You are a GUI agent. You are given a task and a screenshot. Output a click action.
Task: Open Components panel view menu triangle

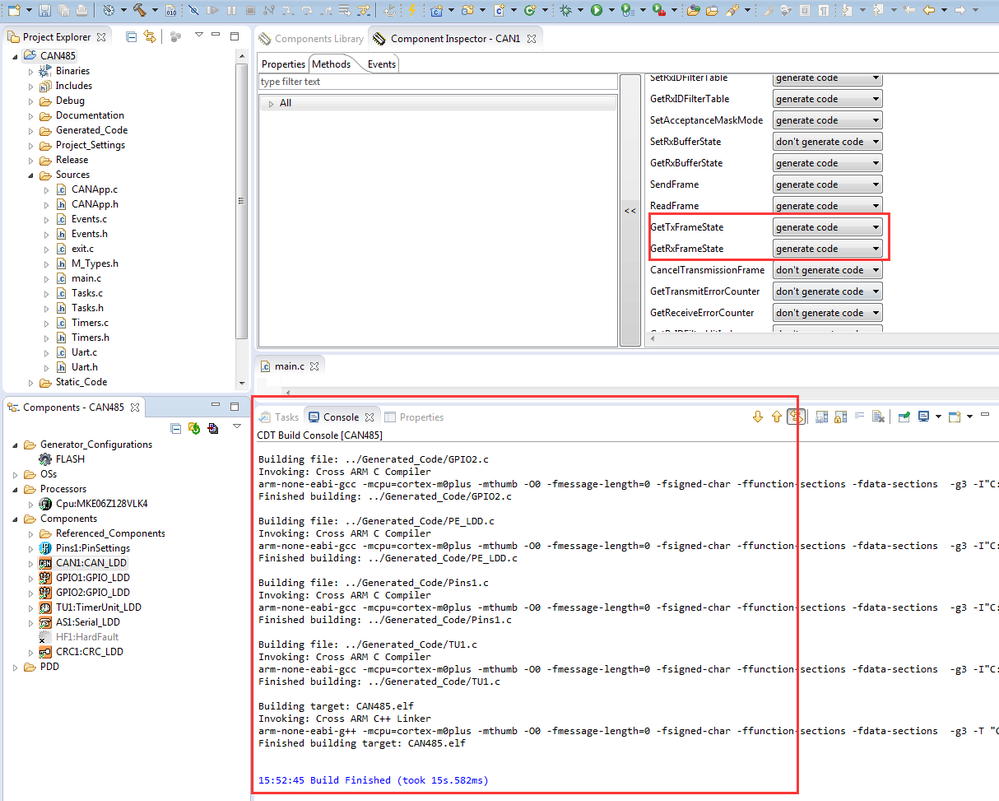coord(236,426)
